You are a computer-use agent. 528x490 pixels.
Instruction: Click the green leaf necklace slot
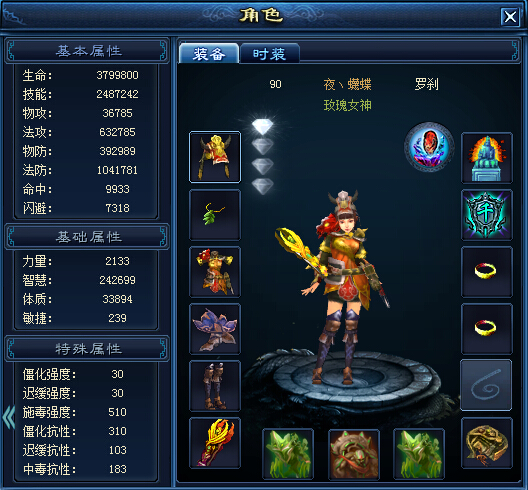[x=215, y=215]
